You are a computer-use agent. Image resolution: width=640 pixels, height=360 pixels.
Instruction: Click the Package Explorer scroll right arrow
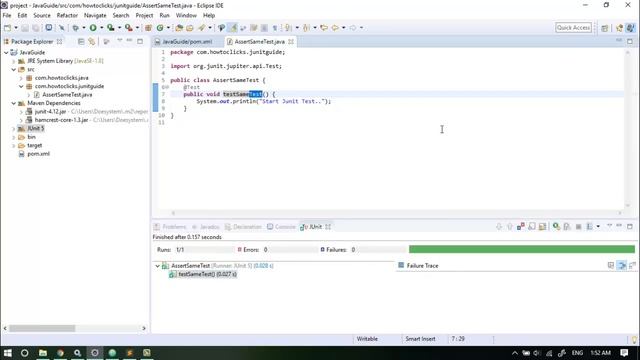(144, 328)
